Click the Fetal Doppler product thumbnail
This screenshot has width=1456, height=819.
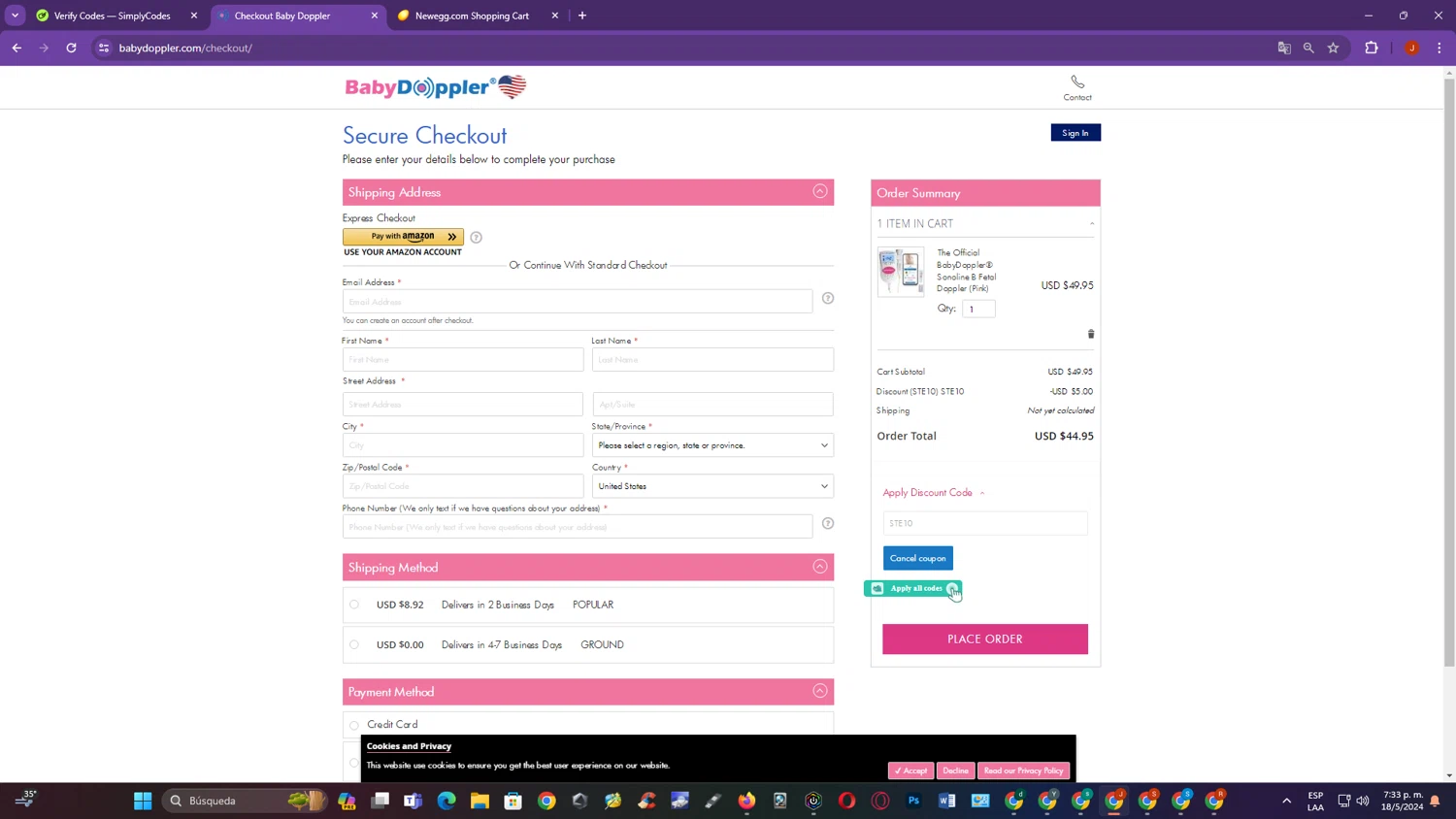[x=901, y=271]
